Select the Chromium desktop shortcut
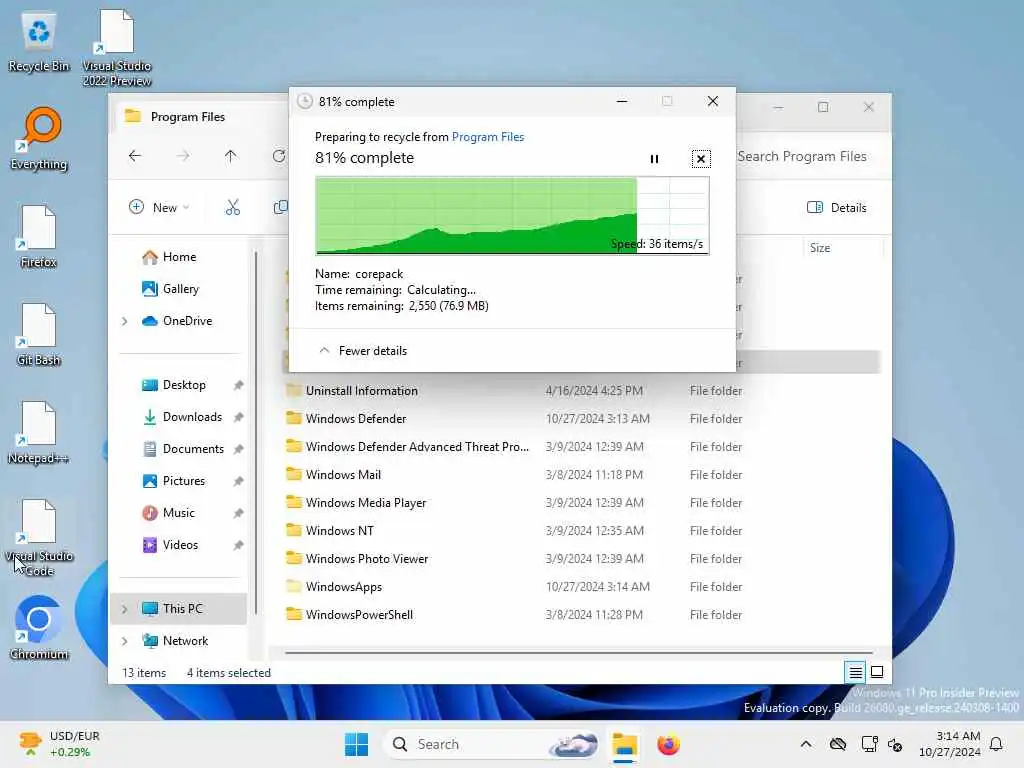The height and width of the screenshot is (768, 1024). [x=39, y=628]
